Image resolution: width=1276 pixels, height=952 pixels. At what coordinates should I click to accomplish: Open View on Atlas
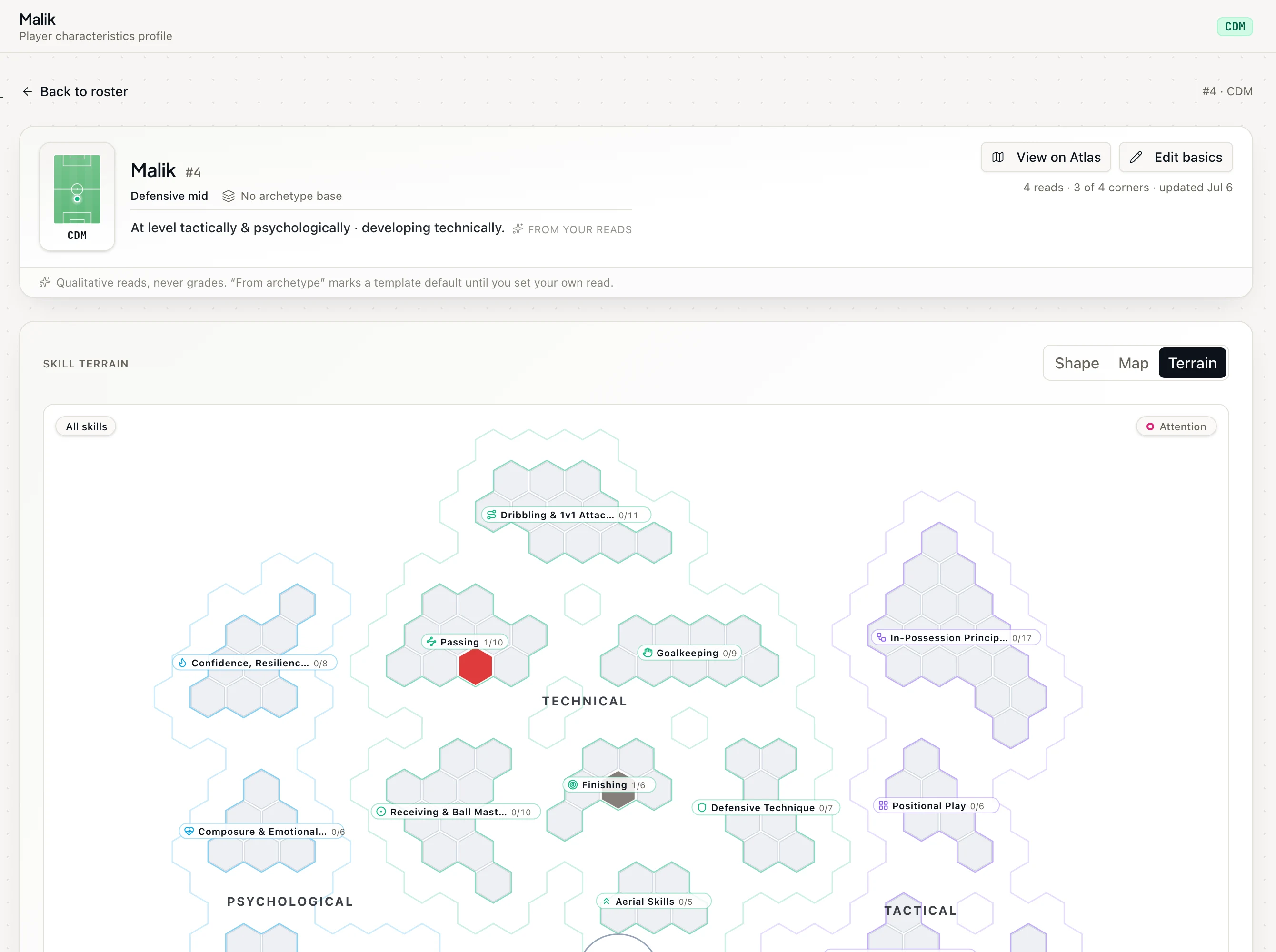point(1046,158)
